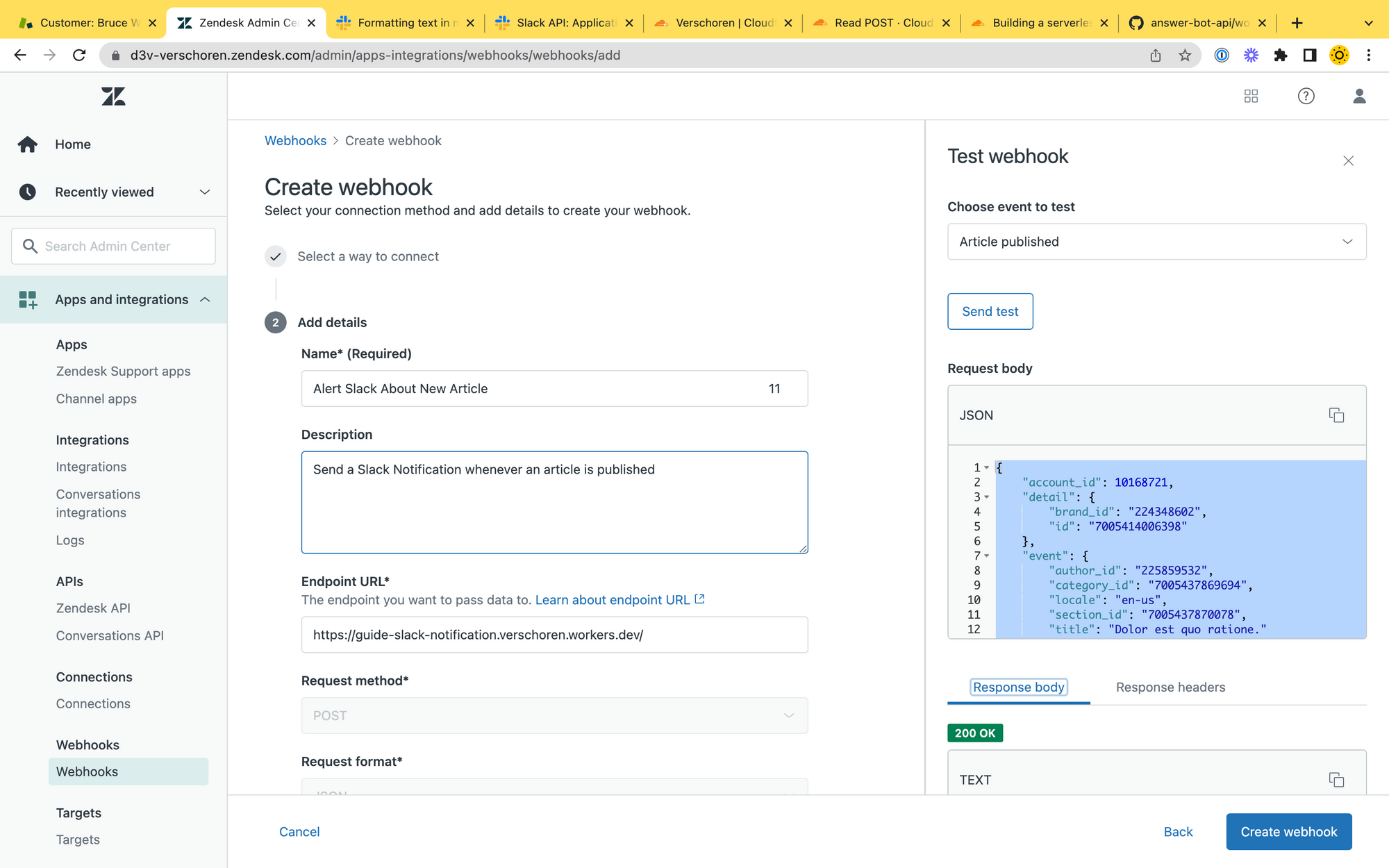
Task: Collapse JSON line 3 detail fold arrow
Action: click(x=986, y=497)
